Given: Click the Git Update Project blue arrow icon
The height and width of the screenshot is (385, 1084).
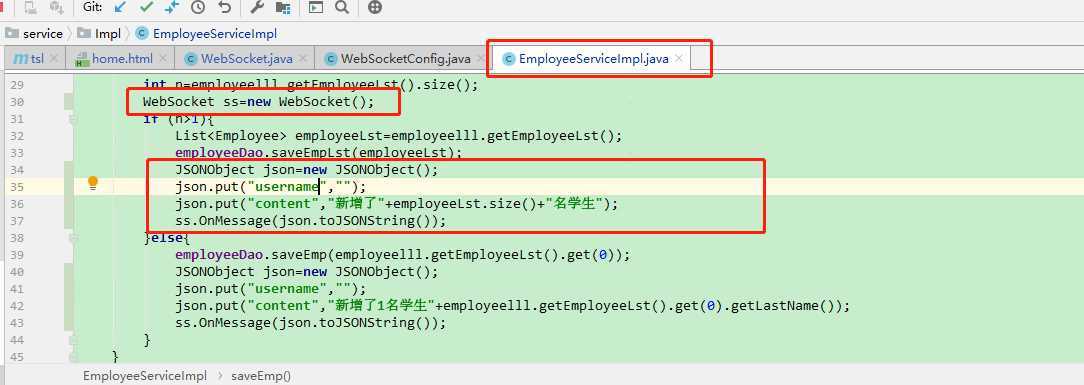Looking at the screenshot, I should tap(120, 7).
